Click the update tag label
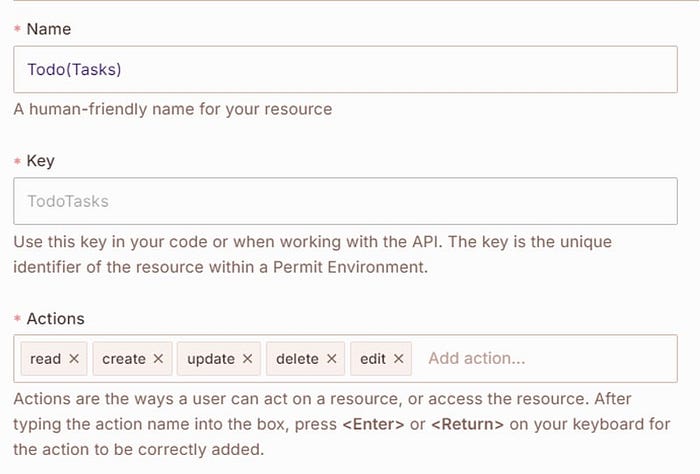The height and width of the screenshot is (474, 700). tap(211, 358)
